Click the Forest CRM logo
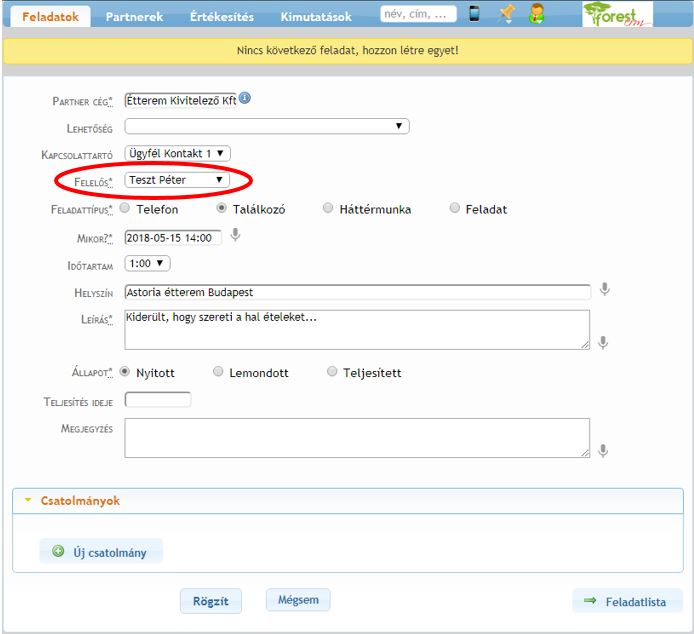The image size is (694, 634). point(617,14)
